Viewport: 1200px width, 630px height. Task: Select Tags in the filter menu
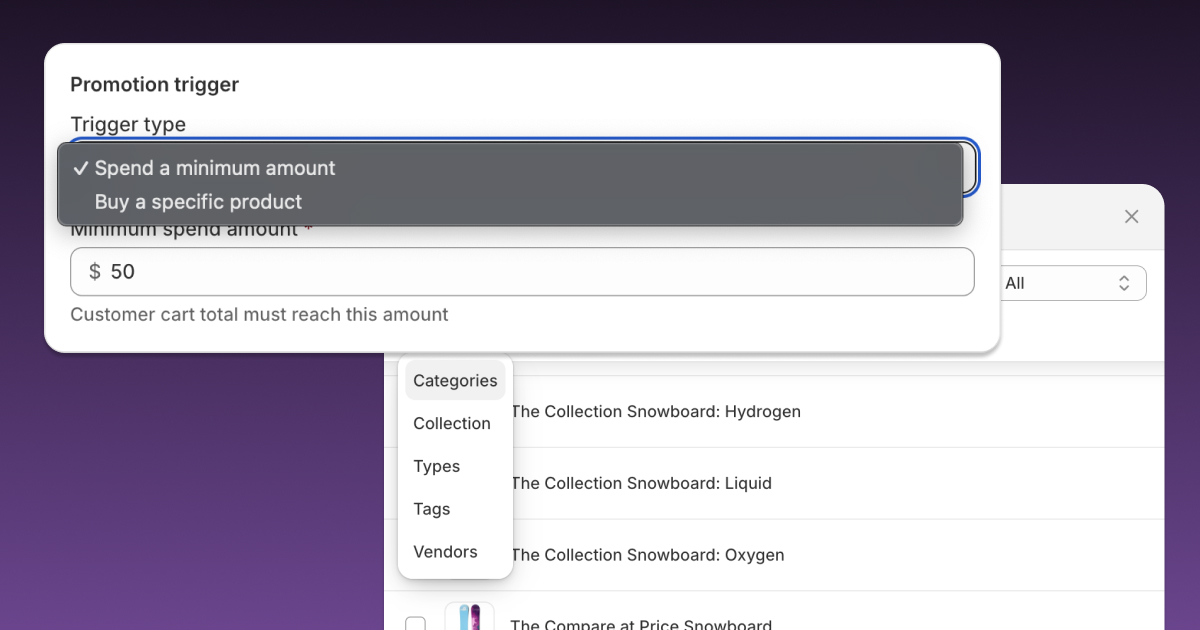(x=432, y=509)
